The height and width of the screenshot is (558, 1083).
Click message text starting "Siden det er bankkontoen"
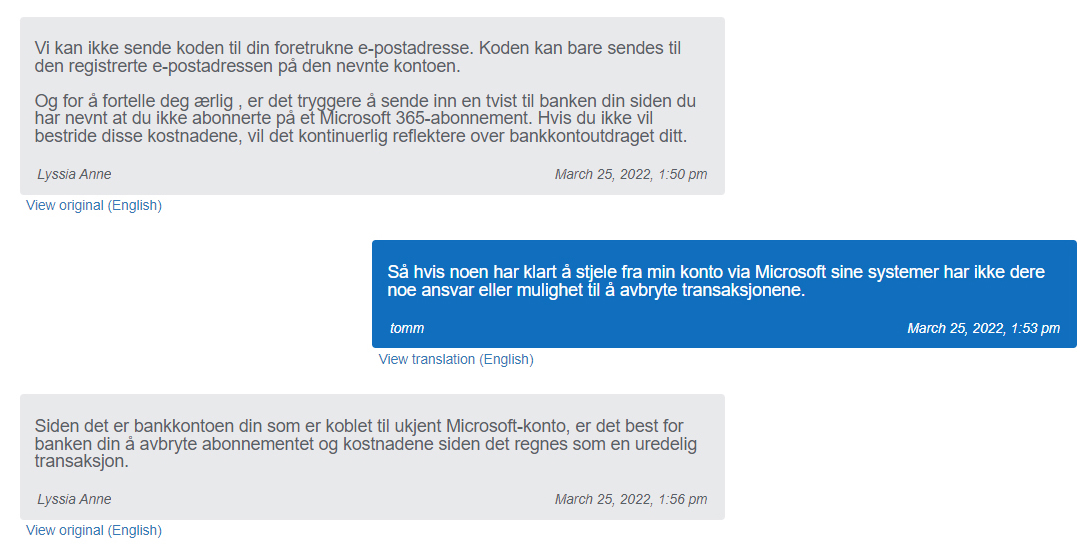[x=365, y=444]
